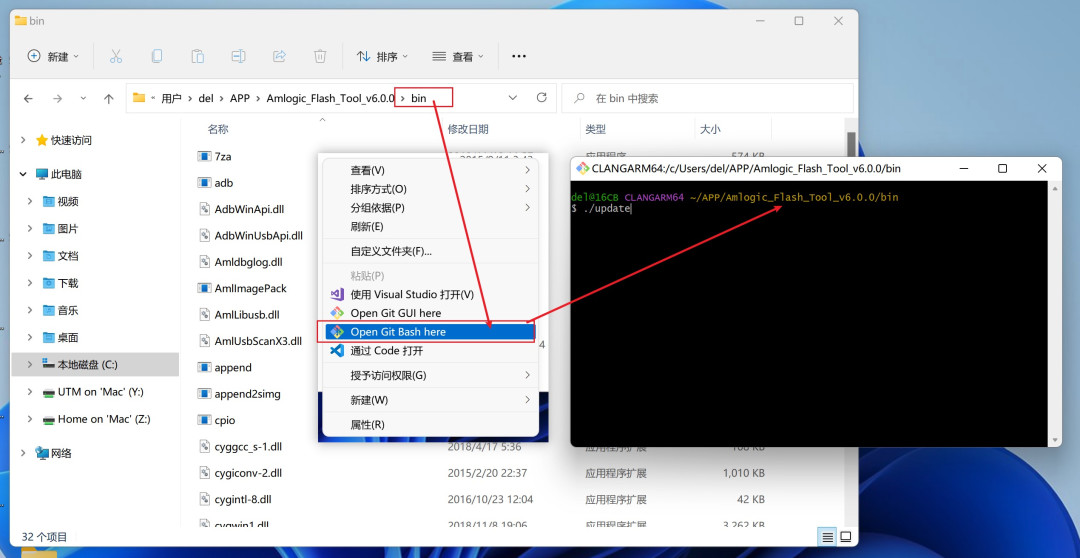Viewport: 1080px width, 558px height.
Task: Expand the 网络 tree node
Action: click(x=23, y=453)
